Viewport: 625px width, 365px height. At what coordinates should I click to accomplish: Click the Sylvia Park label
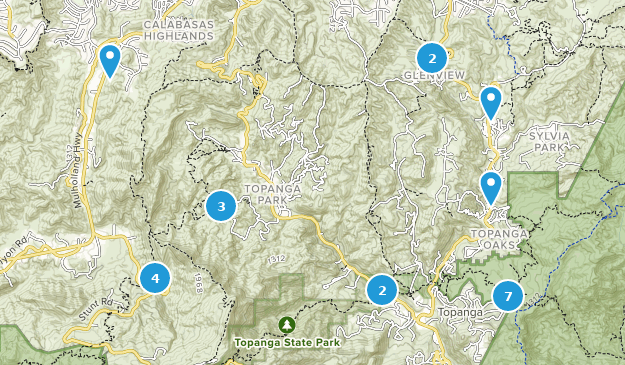coord(549,142)
